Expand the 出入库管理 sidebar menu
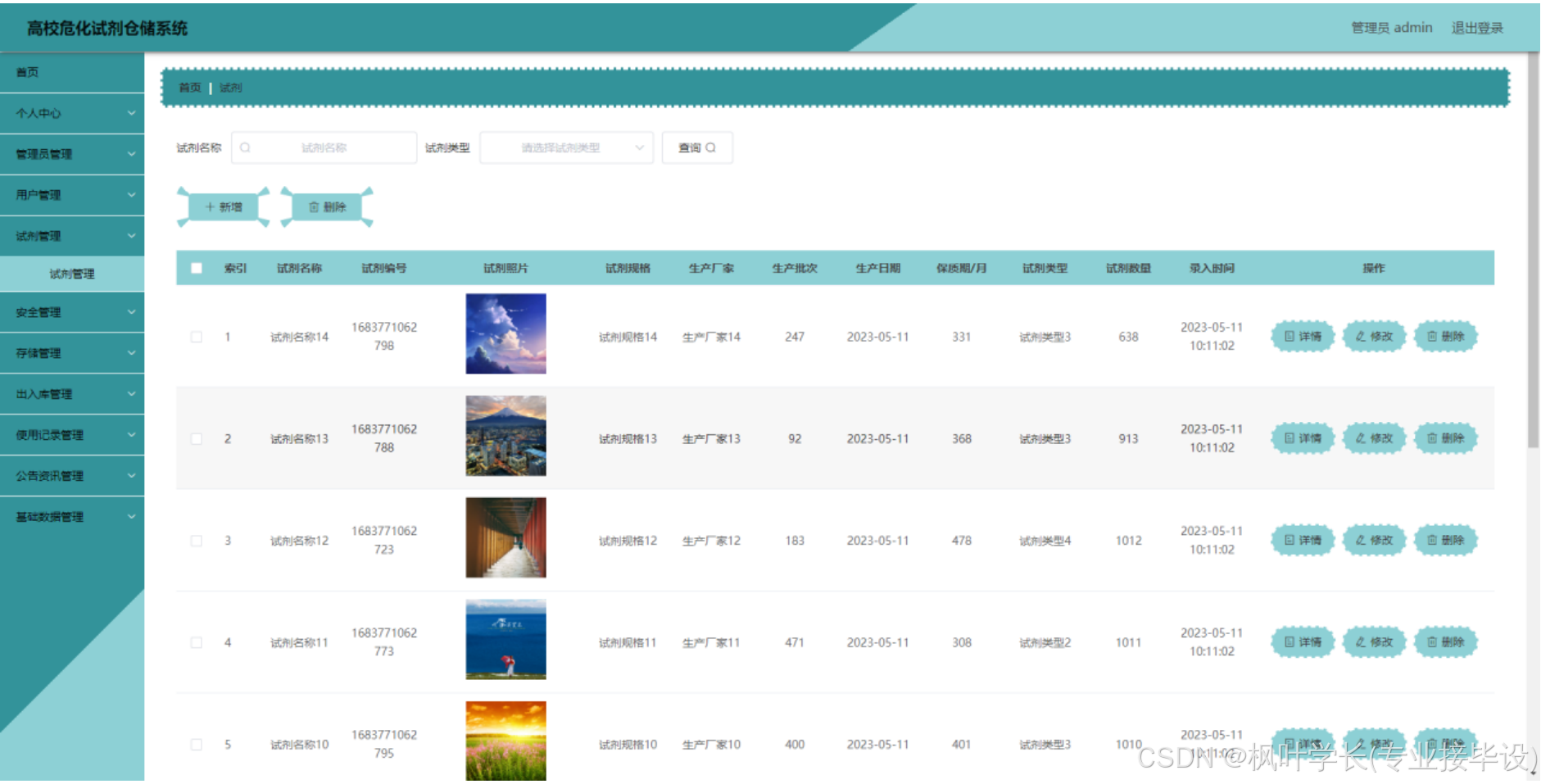 point(72,394)
